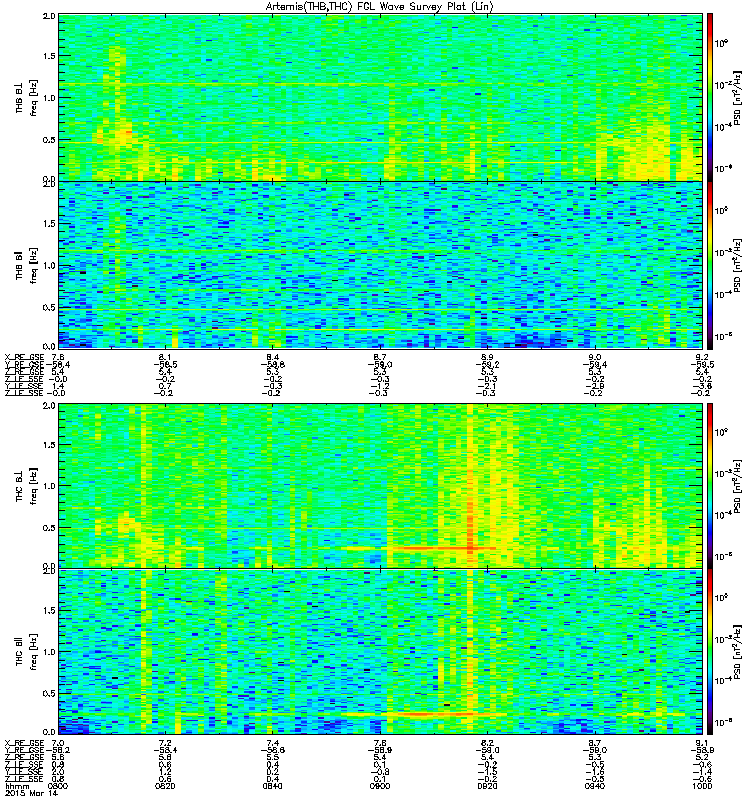The width and height of the screenshot is (750, 800).
Task: Select the color bar beside the THB B∥ panel
Action: tap(710, 265)
